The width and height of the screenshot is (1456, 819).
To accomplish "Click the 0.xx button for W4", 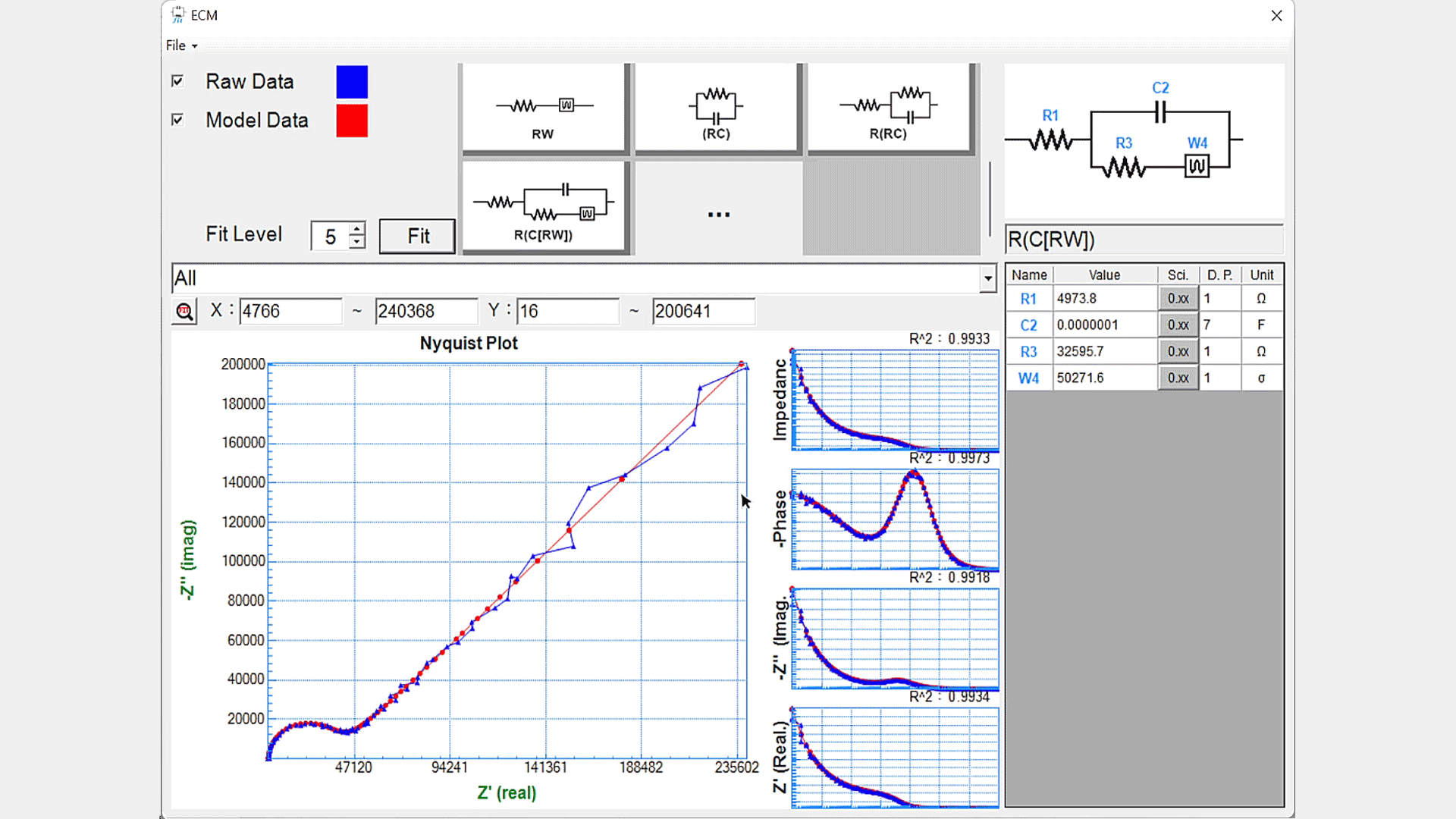I will (x=1178, y=378).
